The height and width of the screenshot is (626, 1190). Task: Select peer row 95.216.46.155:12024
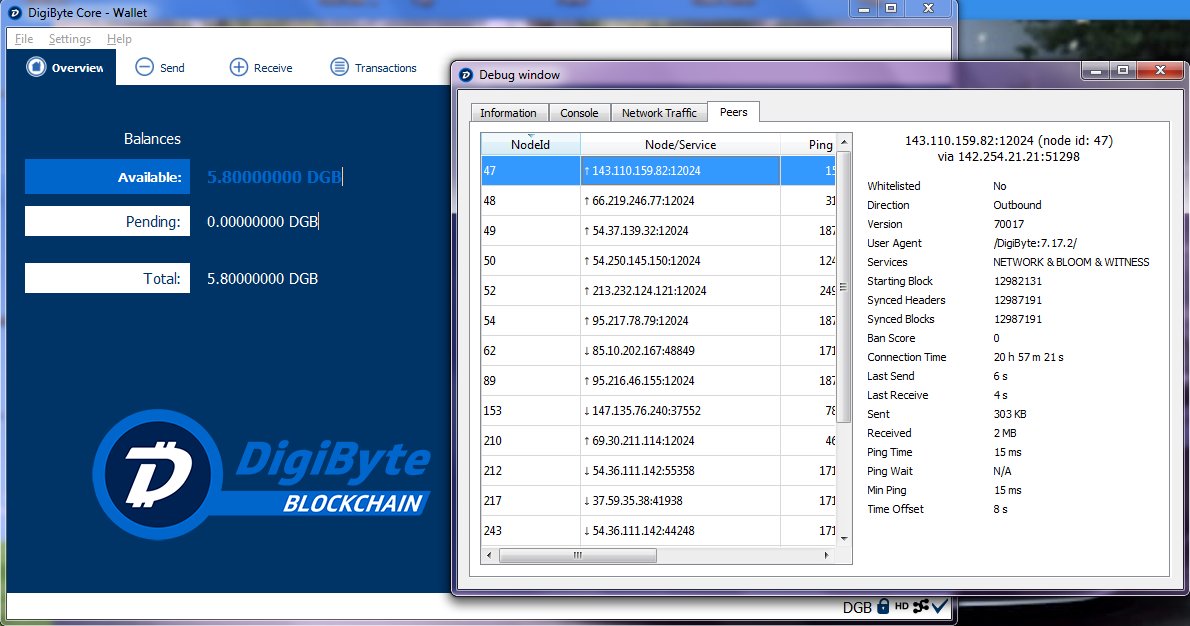tap(659, 380)
